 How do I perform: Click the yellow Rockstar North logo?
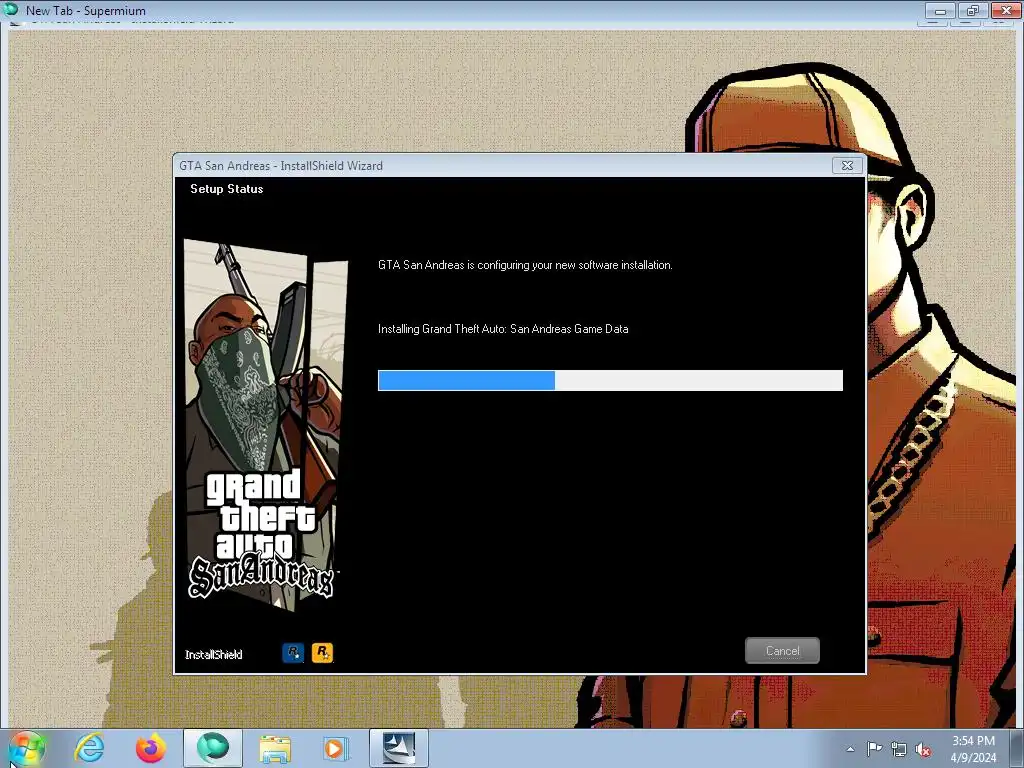[322, 652]
